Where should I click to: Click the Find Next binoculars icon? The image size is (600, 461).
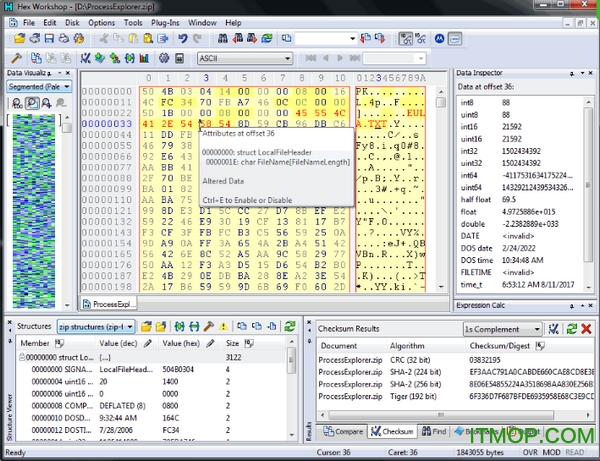(252, 38)
